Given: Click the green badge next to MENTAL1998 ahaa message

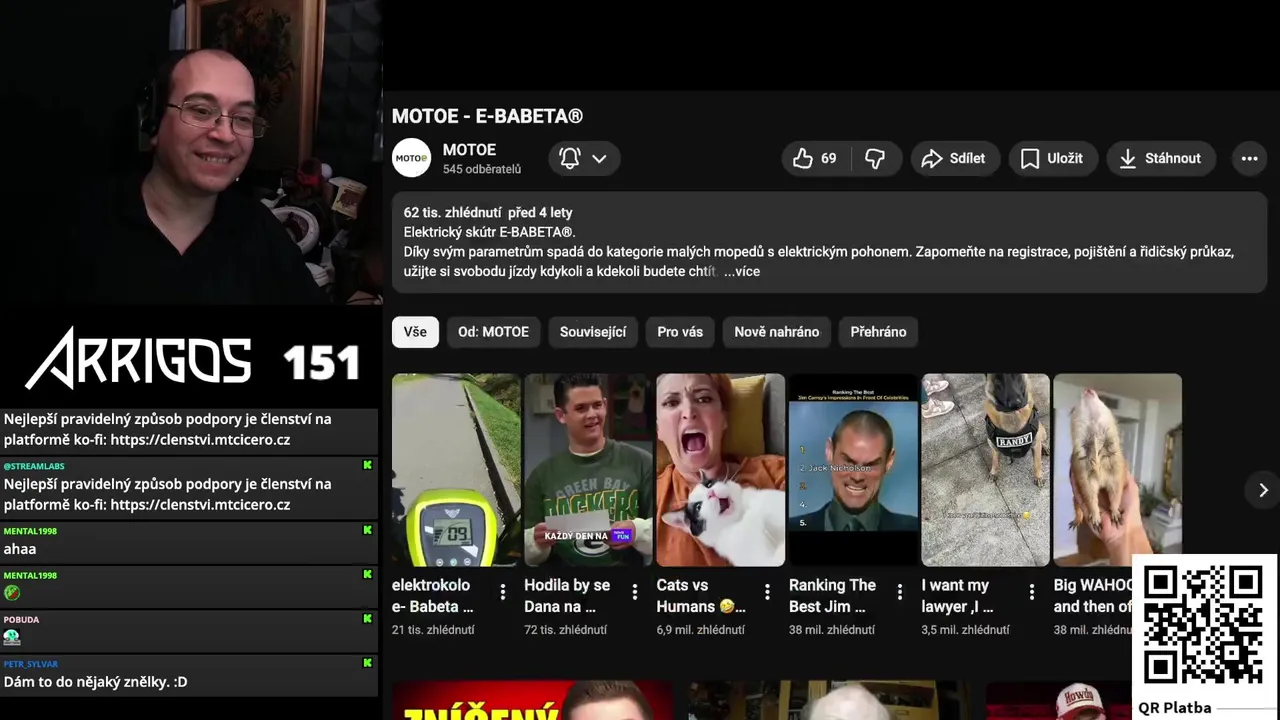Looking at the screenshot, I should pos(367,530).
